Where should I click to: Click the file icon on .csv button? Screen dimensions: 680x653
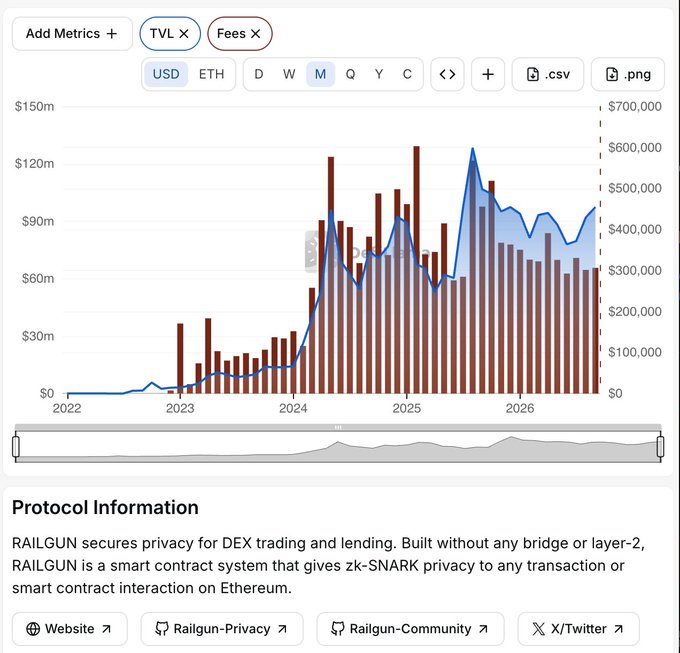click(533, 74)
